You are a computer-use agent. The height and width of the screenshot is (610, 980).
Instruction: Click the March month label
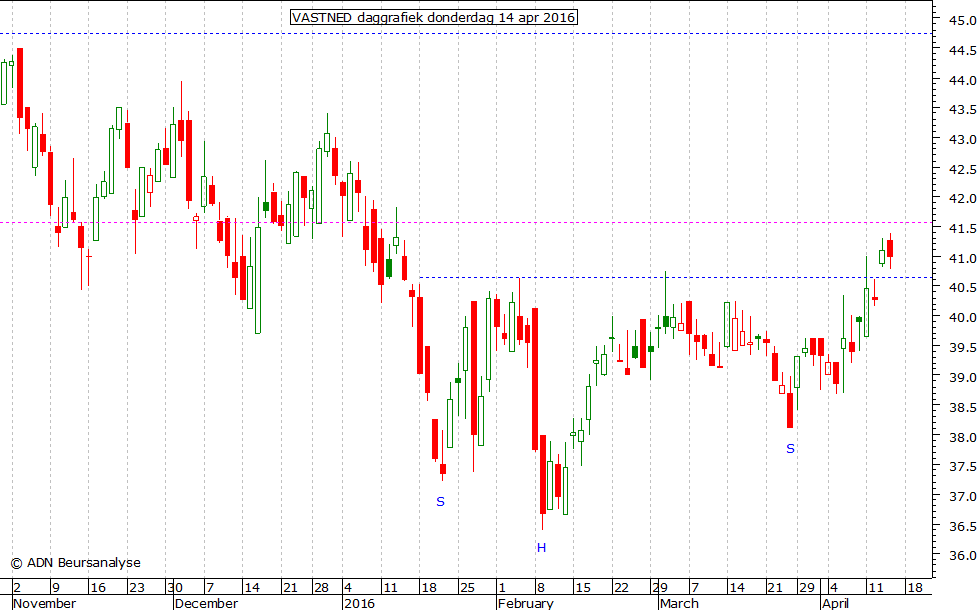point(679,603)
